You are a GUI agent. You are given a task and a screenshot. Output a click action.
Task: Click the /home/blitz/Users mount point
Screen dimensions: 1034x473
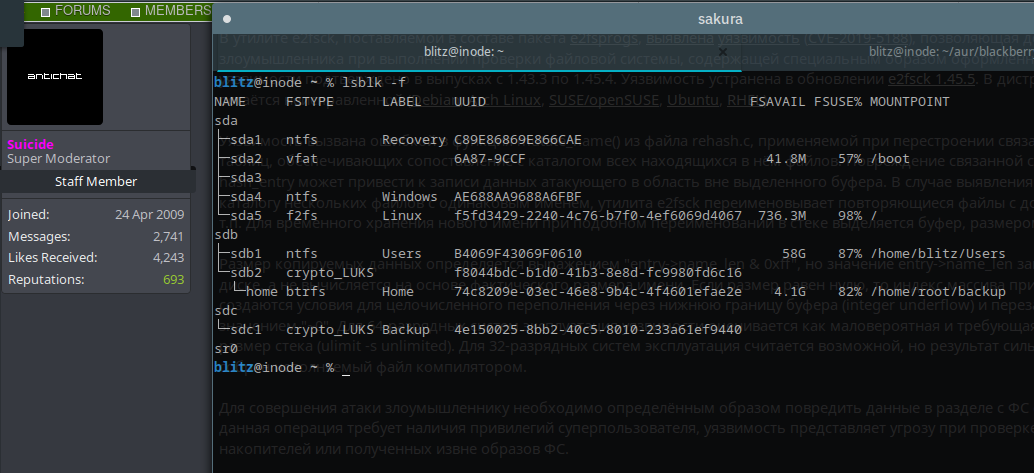tap(938, 254)
